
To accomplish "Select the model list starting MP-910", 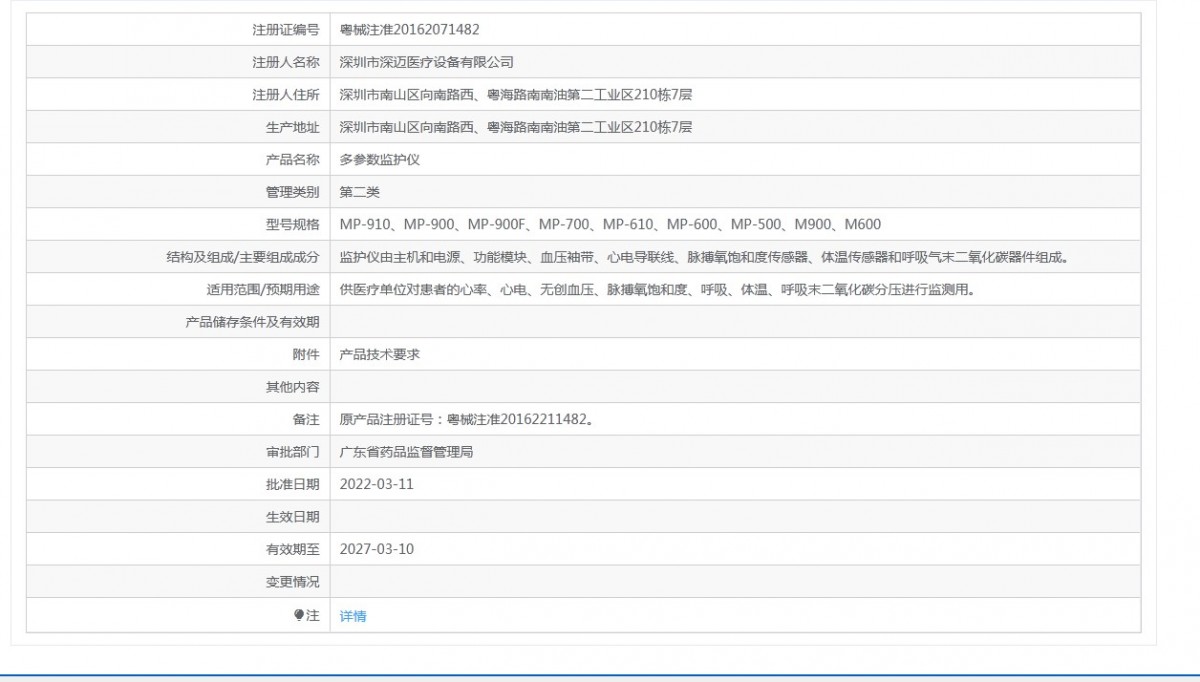I will pyautogui.click(x=610, y=224).
